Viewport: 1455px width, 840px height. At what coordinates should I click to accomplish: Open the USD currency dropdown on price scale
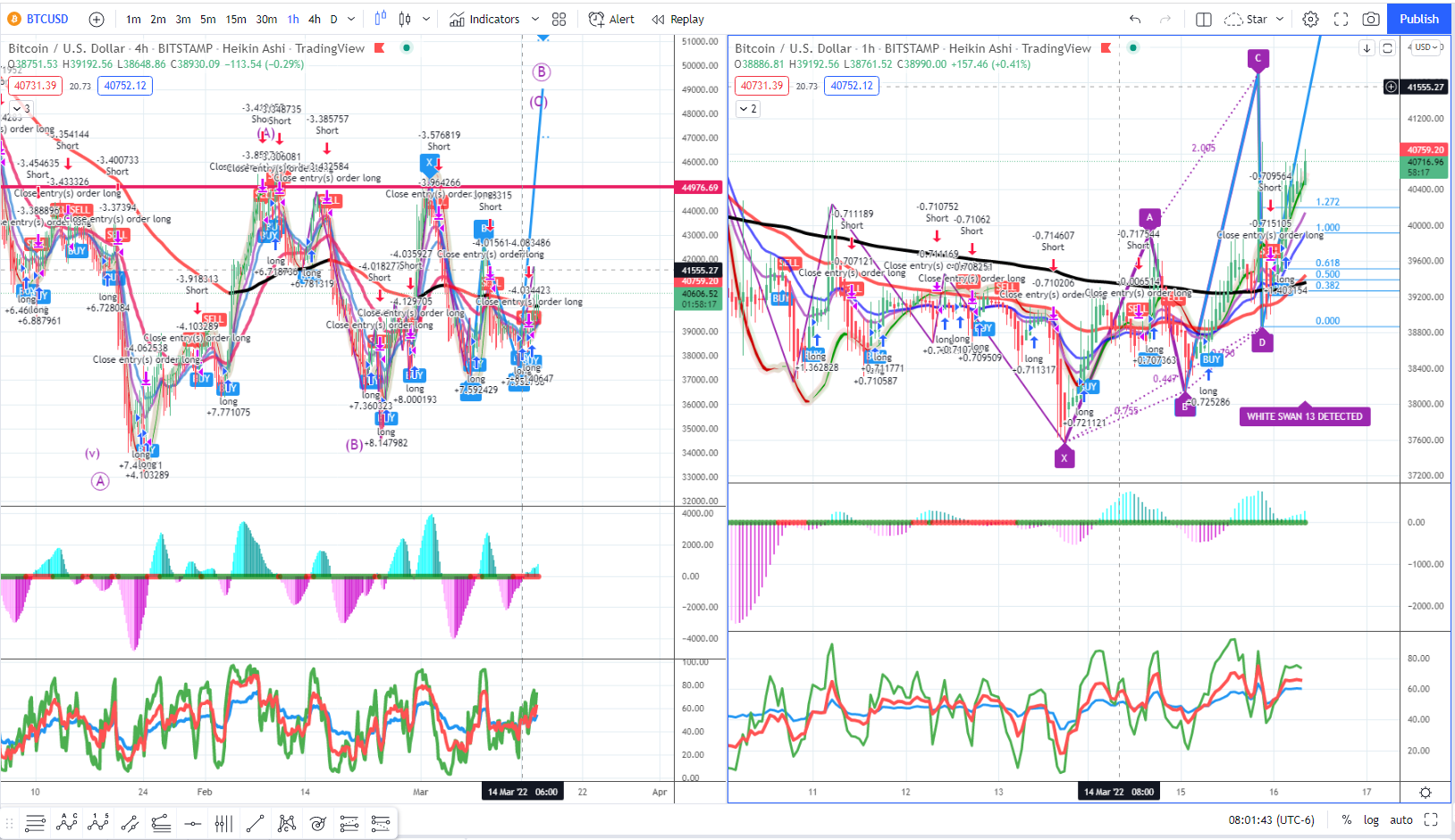point(1426,47)
